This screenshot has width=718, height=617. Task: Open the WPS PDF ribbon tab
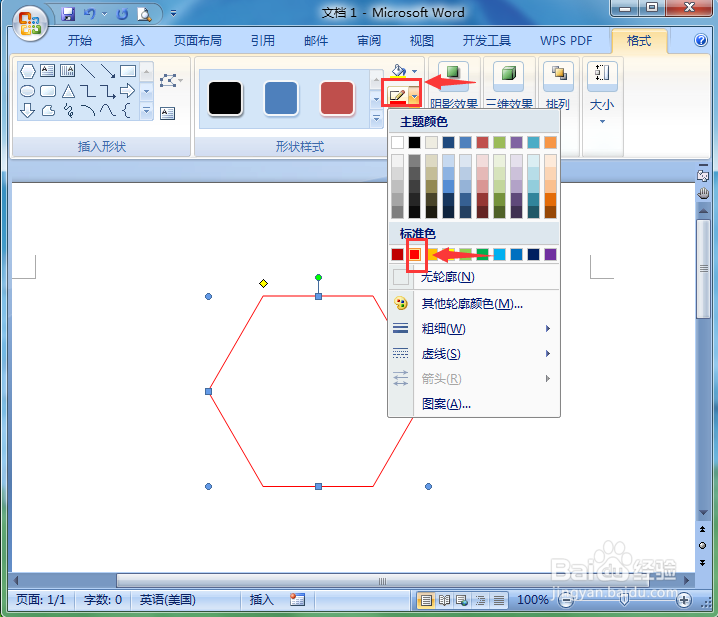566,41
